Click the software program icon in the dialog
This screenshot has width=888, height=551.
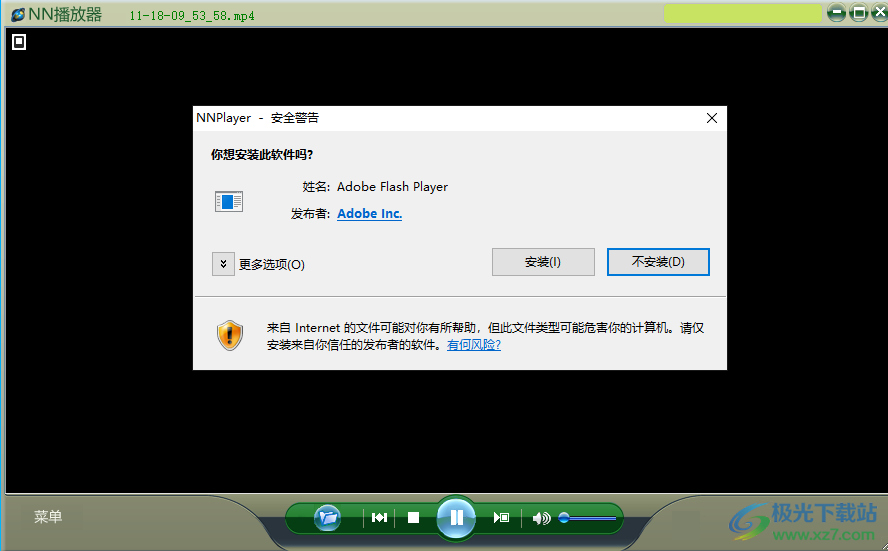point(229,202)
